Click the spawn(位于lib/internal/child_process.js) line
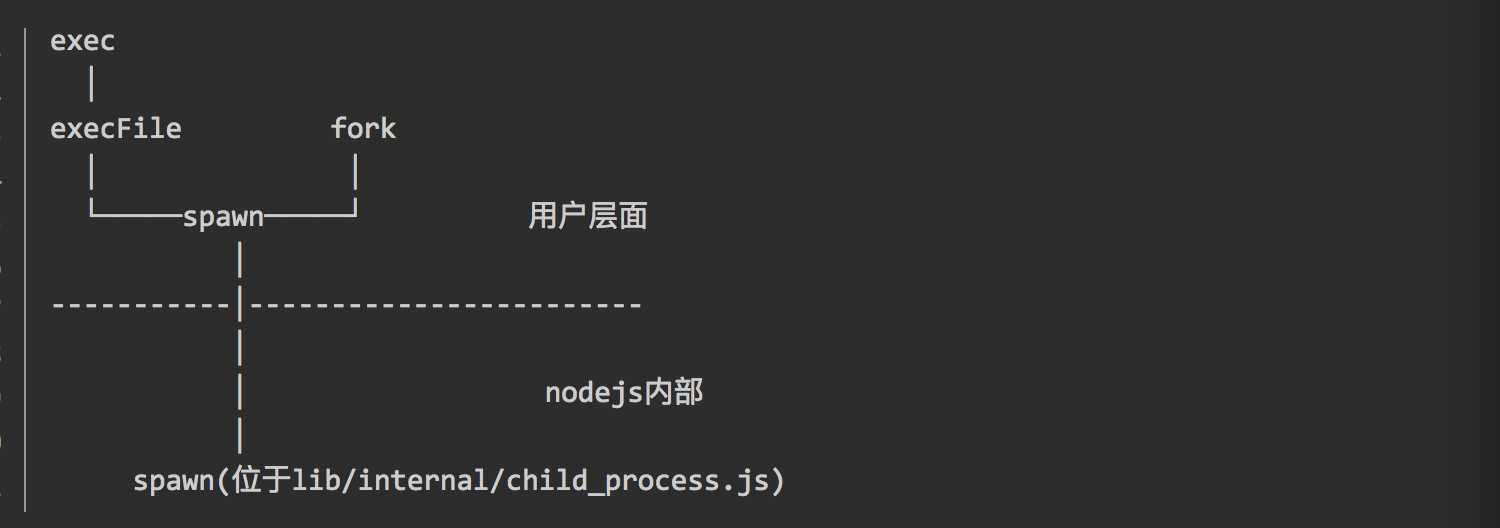Screen dimensions: 1500x528 point(459,482)
